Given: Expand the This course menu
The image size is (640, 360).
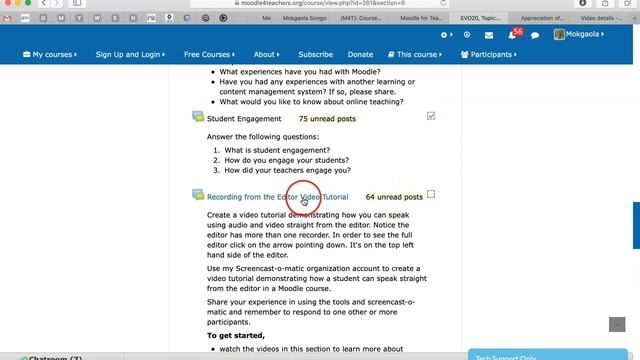Looking at the screenshot, I should [x=415, y=54].
